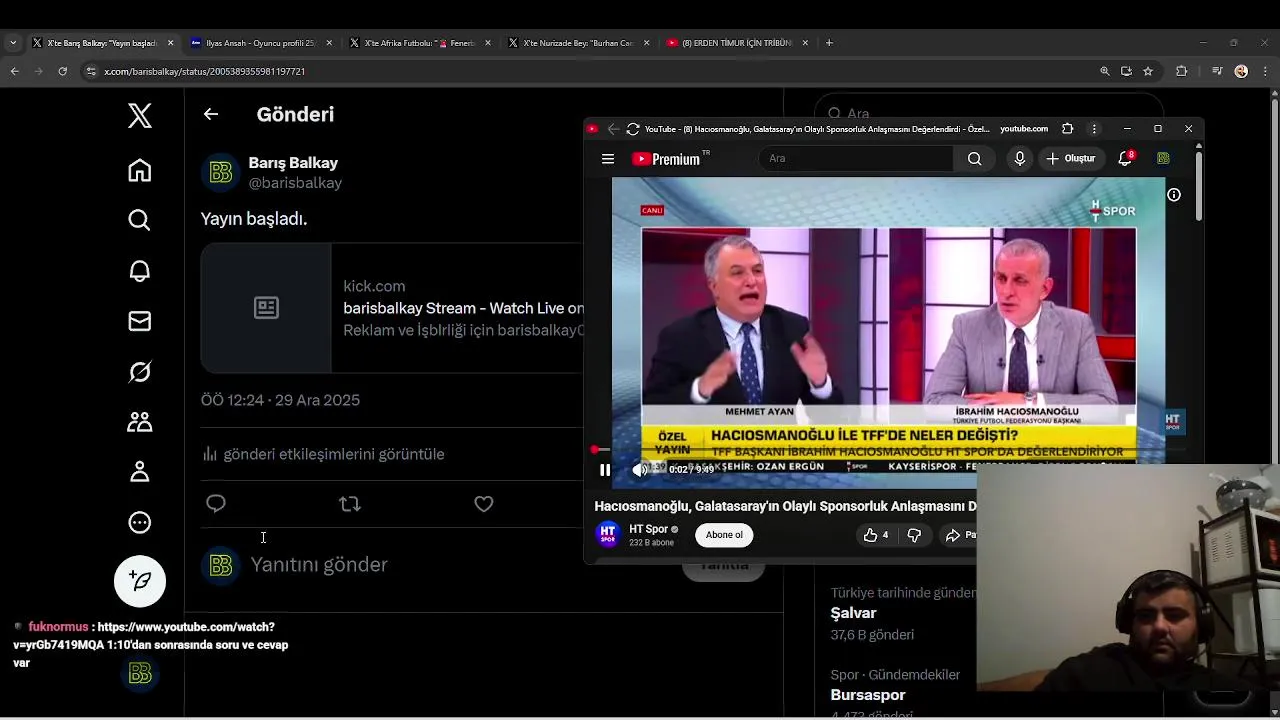This screenshot has height=720, width=1280.
Task: Open the tab search dropdown arrow
Action: (x=12, y=43)
